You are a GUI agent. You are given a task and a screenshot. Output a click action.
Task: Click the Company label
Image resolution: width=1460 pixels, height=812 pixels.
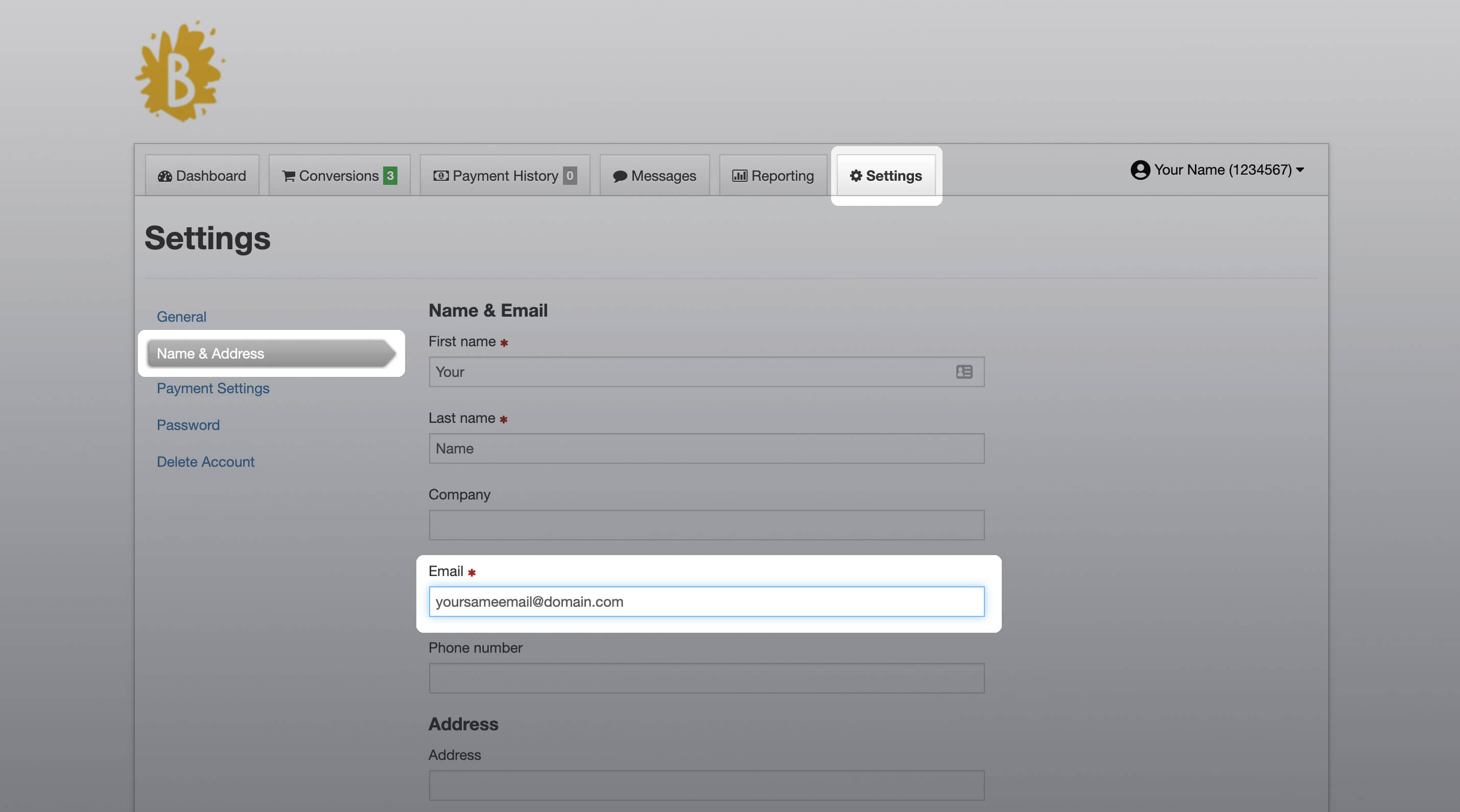click(x=460, y=495)
